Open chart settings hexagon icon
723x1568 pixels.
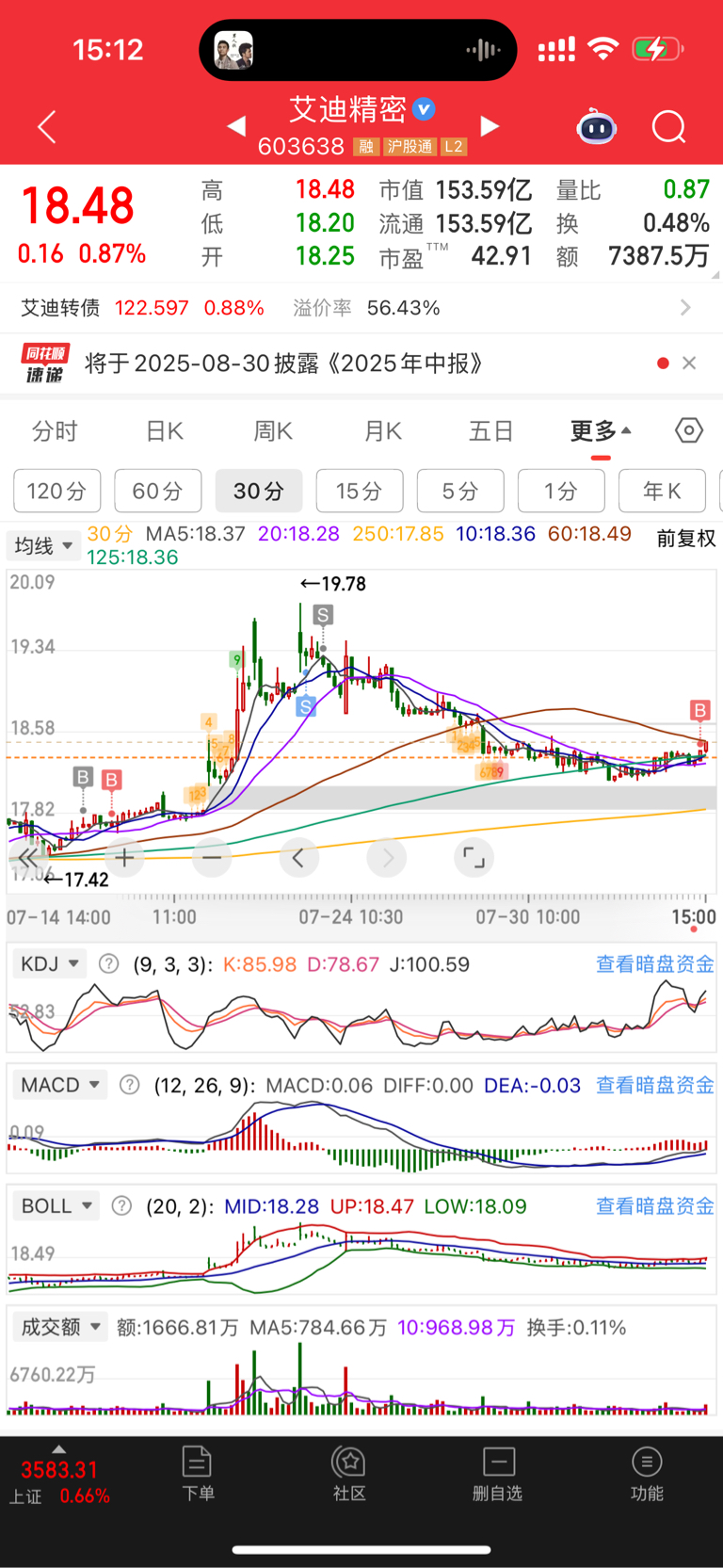tap(689, 430)
